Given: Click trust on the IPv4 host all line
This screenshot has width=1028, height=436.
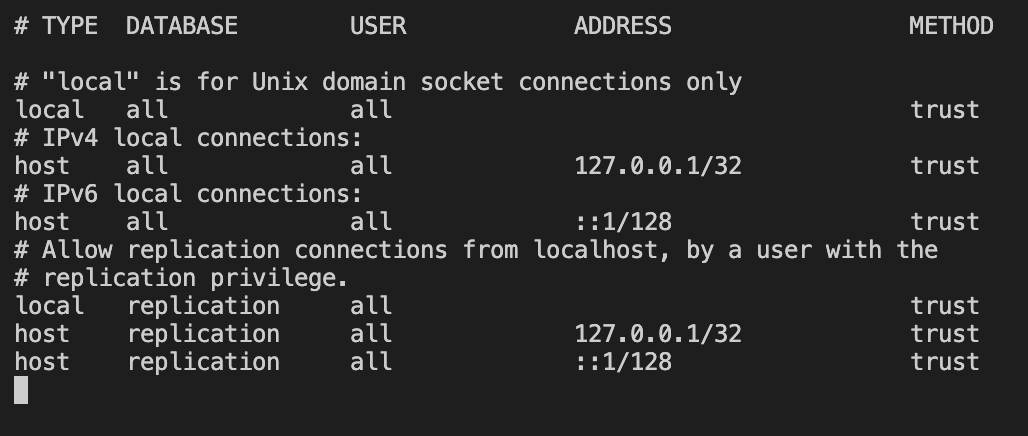Looking at the screenshot, I should (945, 166).
